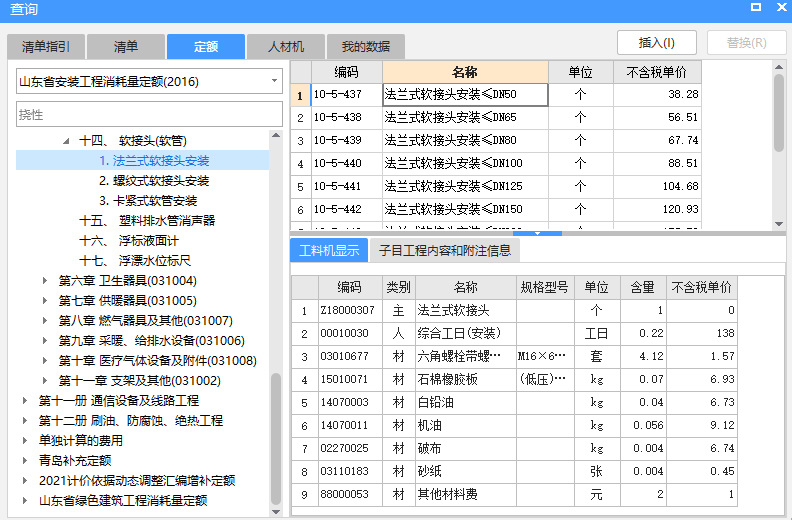This screenshot has width=792, height=520.
Task: Select 十七、浮漂水位标尺 tree item
Action: [135, 261]
